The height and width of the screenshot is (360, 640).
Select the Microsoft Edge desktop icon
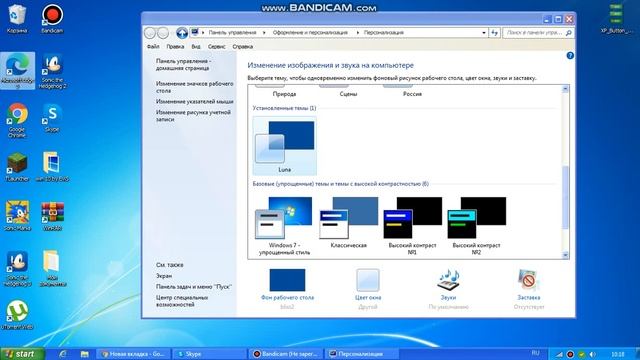point(17,70)
